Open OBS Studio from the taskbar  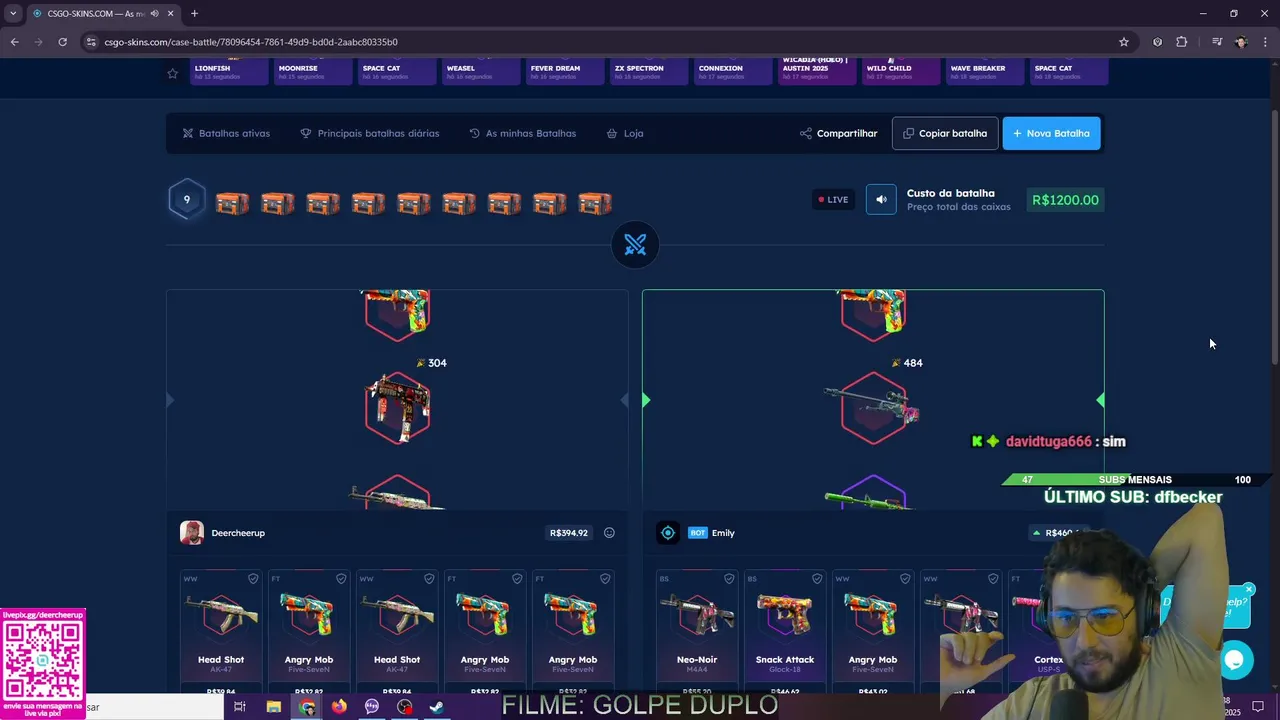coord(404,707)
